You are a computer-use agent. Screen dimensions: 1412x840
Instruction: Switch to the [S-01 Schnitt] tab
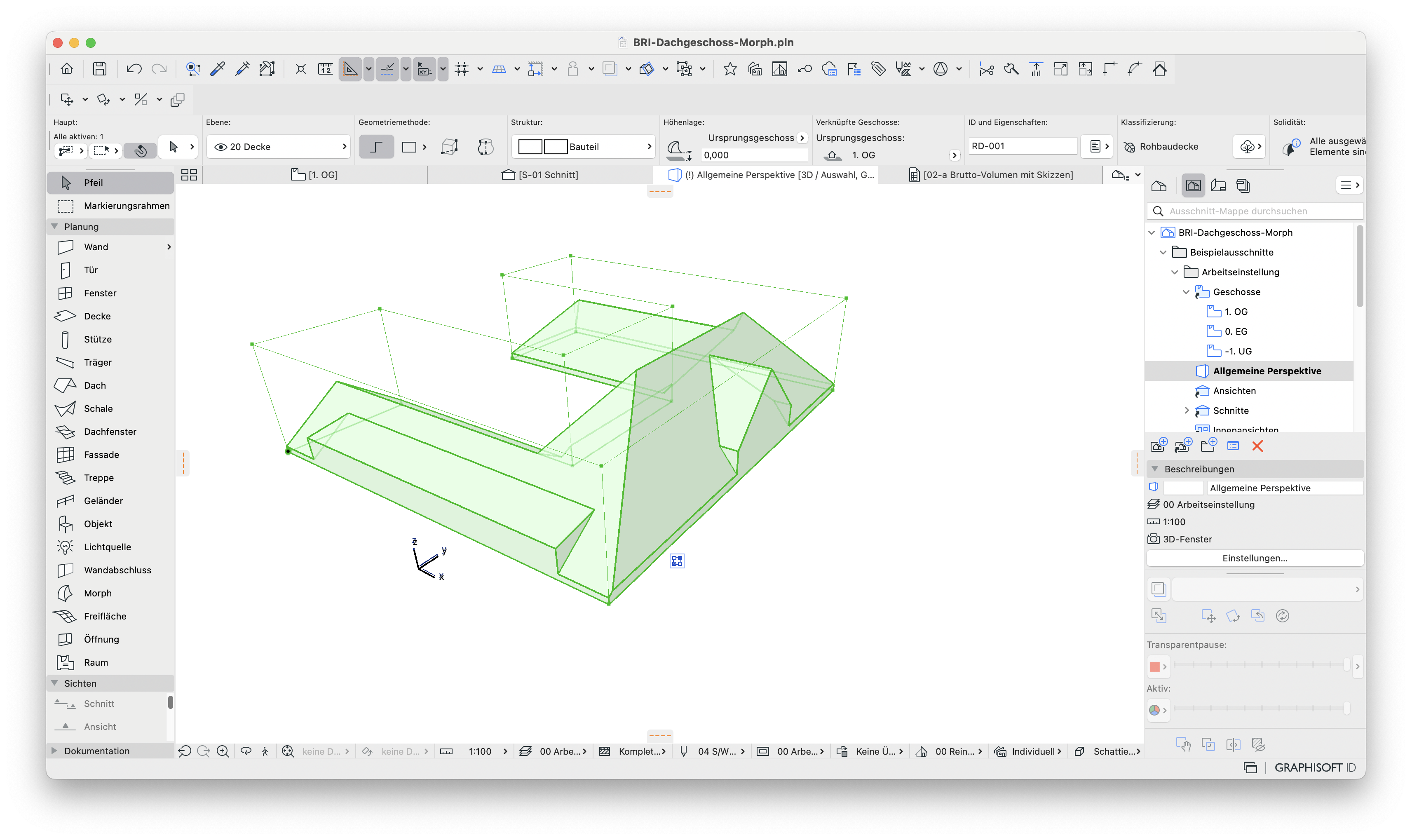coord(540,174)
